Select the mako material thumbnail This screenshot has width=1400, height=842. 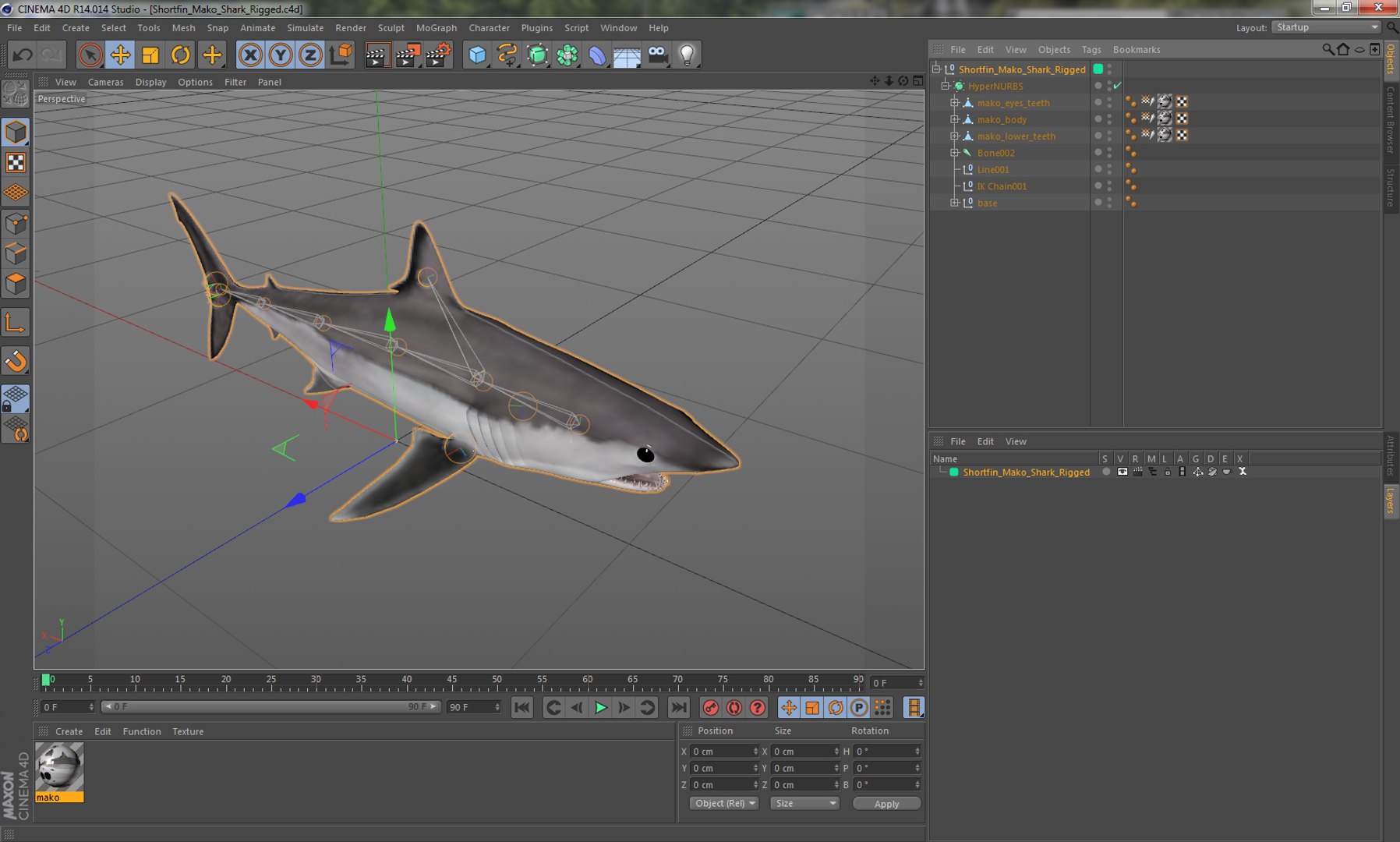[59, 768]
